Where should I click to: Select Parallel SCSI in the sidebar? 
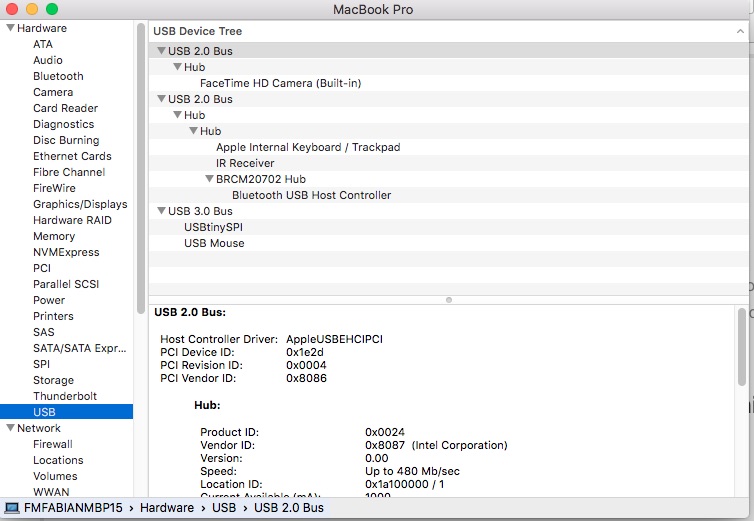pyautogui.click(x=66, y=284)
